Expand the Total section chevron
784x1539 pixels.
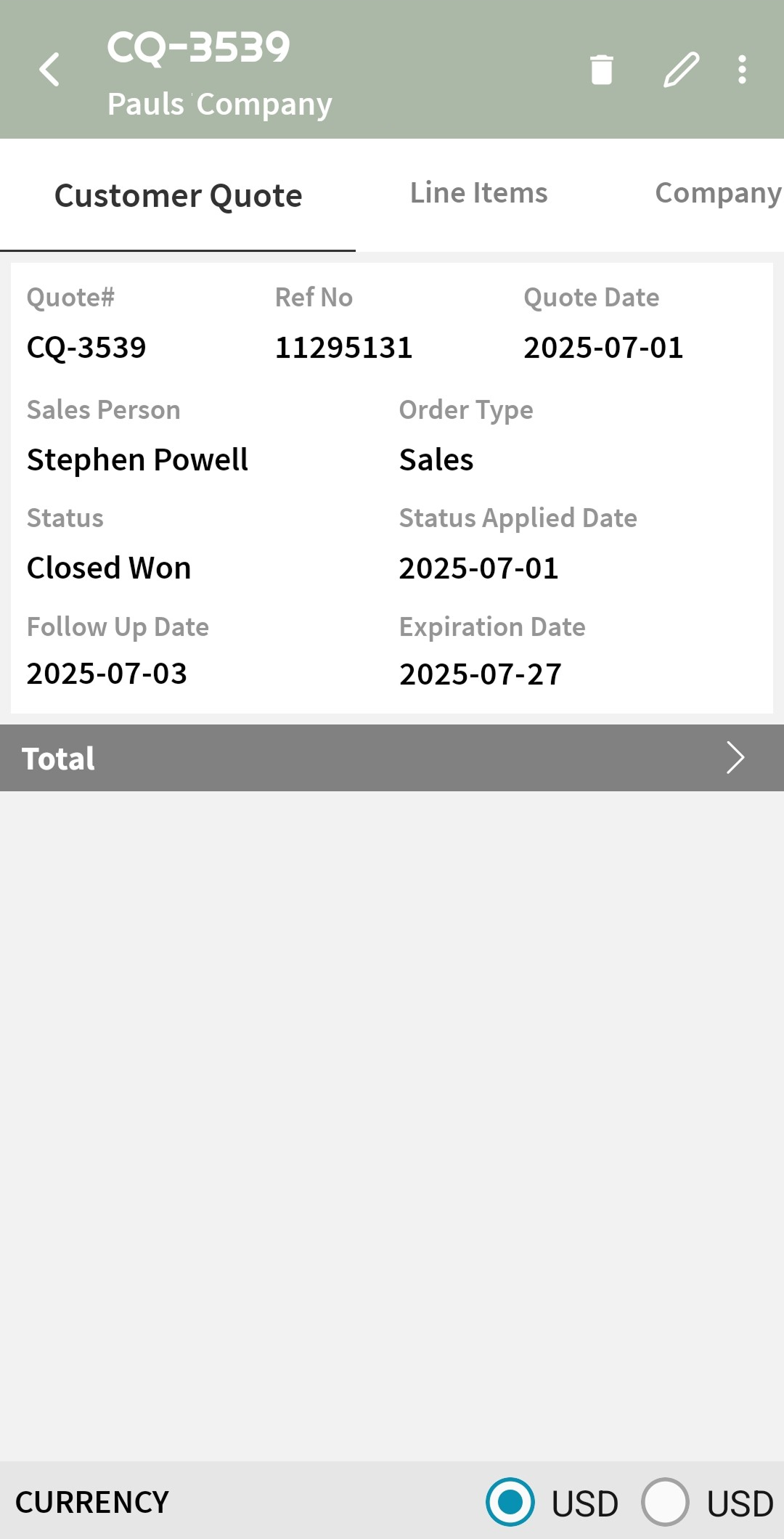(735, 758)
